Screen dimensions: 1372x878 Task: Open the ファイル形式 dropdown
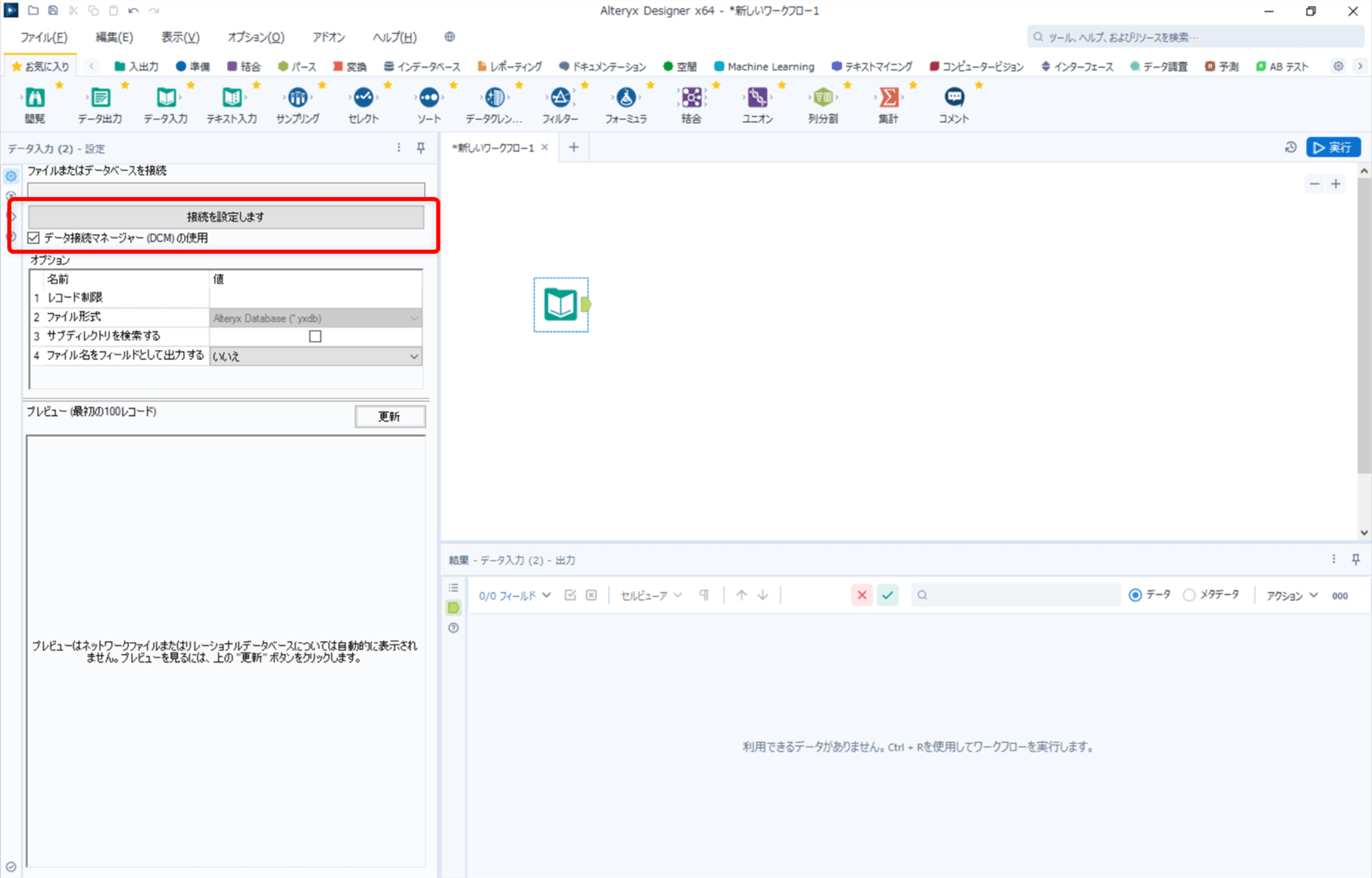(316, 318)
